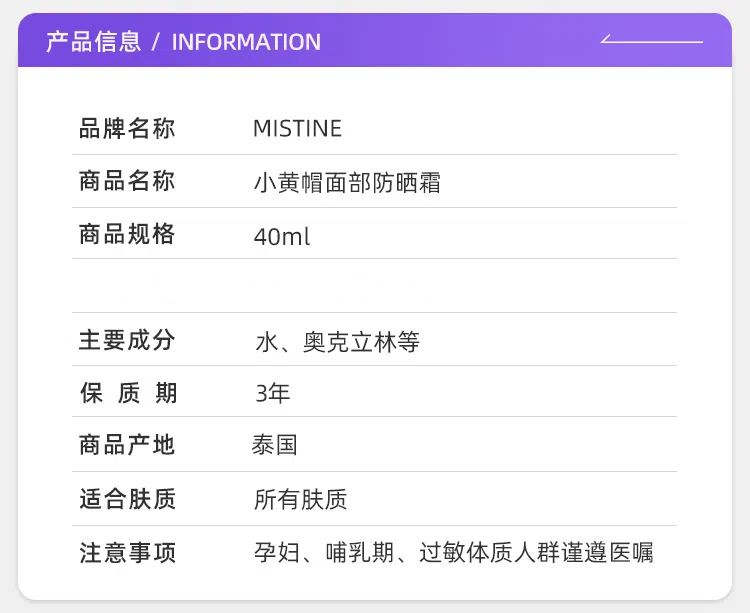Select the 商品产地 label
This screenshot has width=750, height=613.
tap(127, 446)
